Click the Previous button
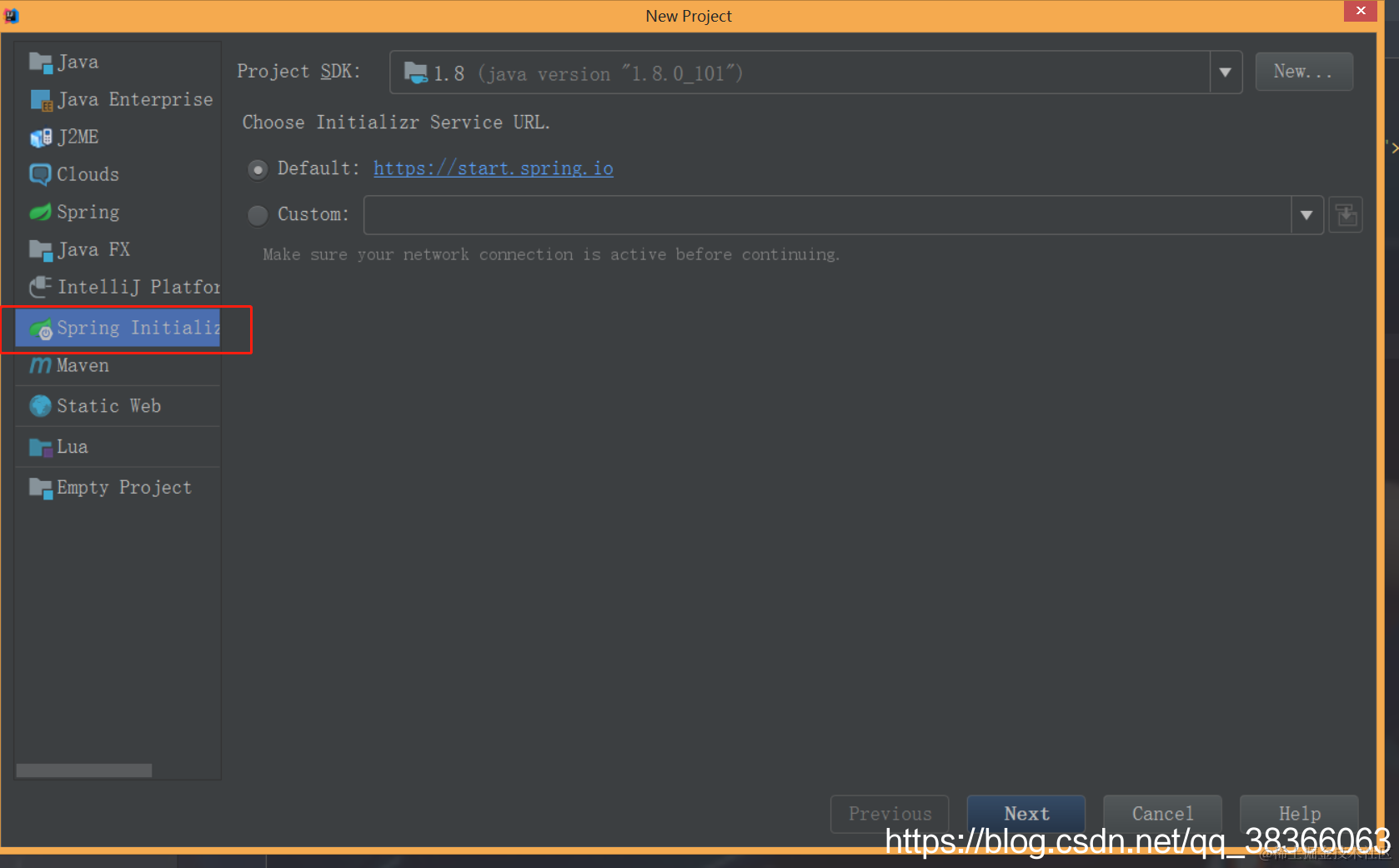Image resolution: width=1399 pixels, height=868 pixels. coord(890,814)
